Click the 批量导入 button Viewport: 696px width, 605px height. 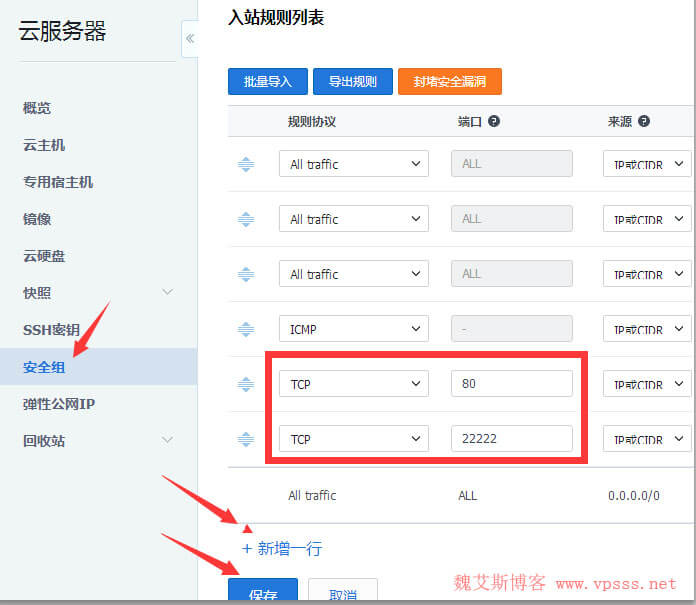click(267, 82)
